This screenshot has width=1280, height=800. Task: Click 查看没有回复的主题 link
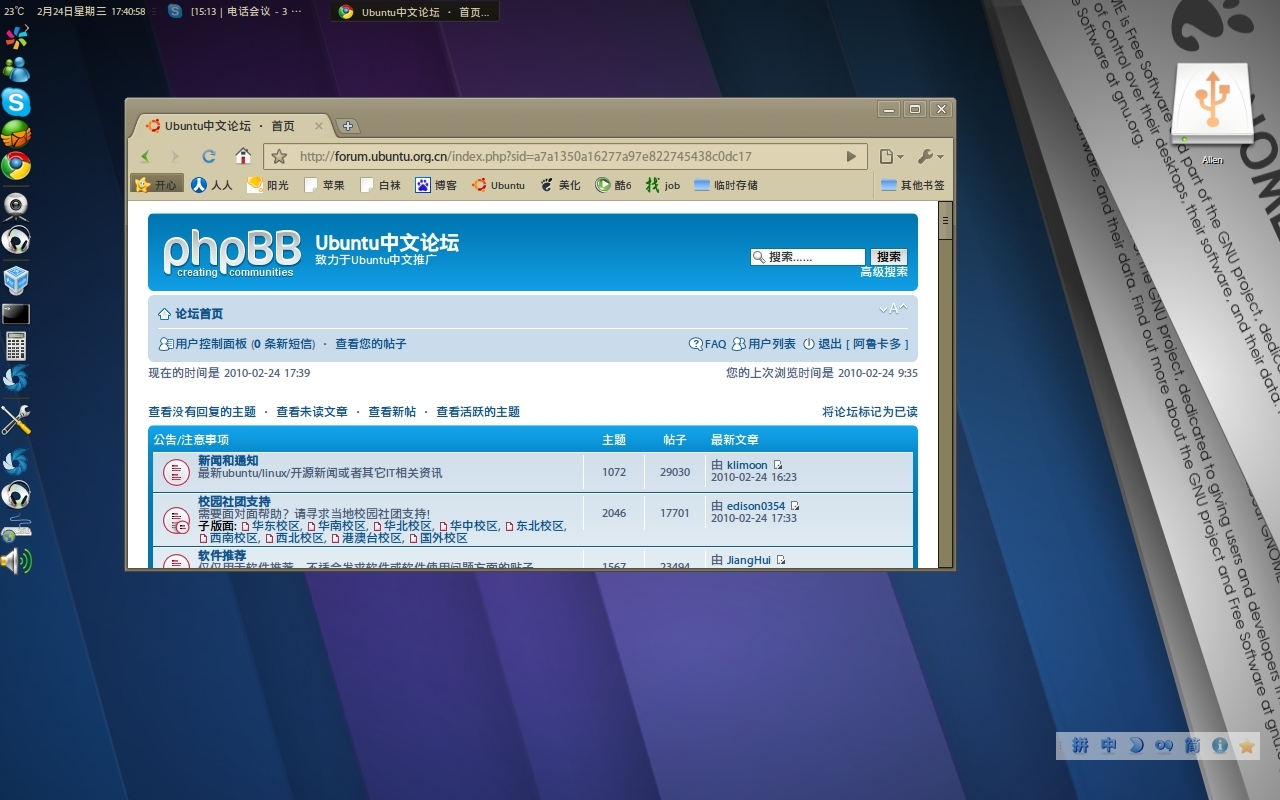pos(202,412)
